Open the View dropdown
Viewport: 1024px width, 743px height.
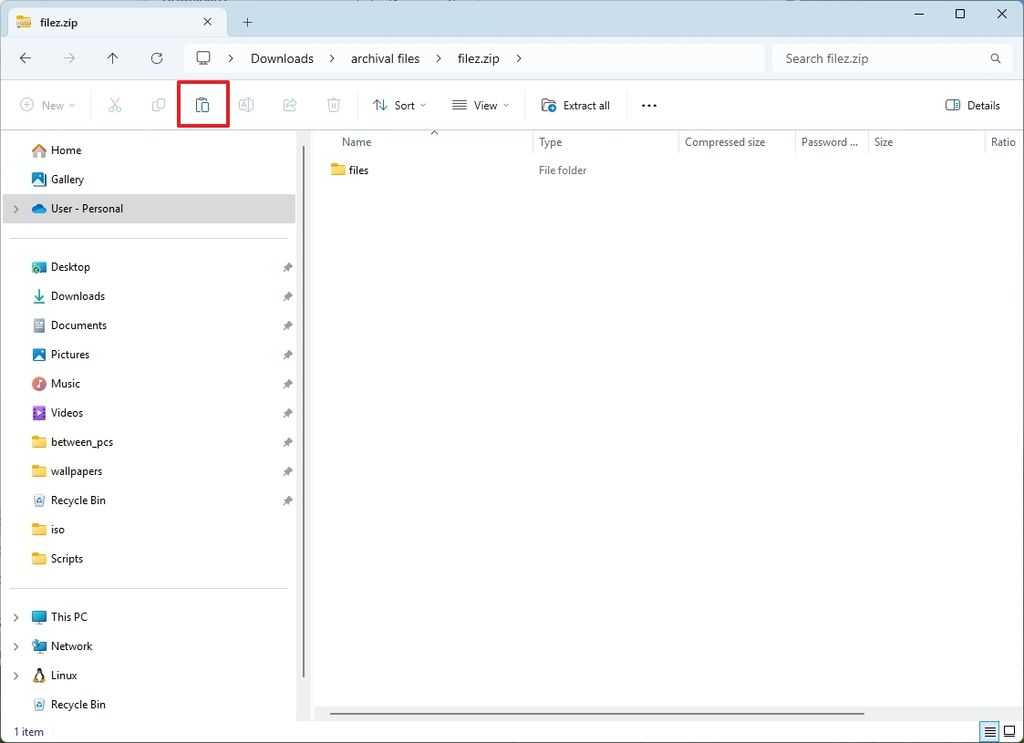[480, 105]
